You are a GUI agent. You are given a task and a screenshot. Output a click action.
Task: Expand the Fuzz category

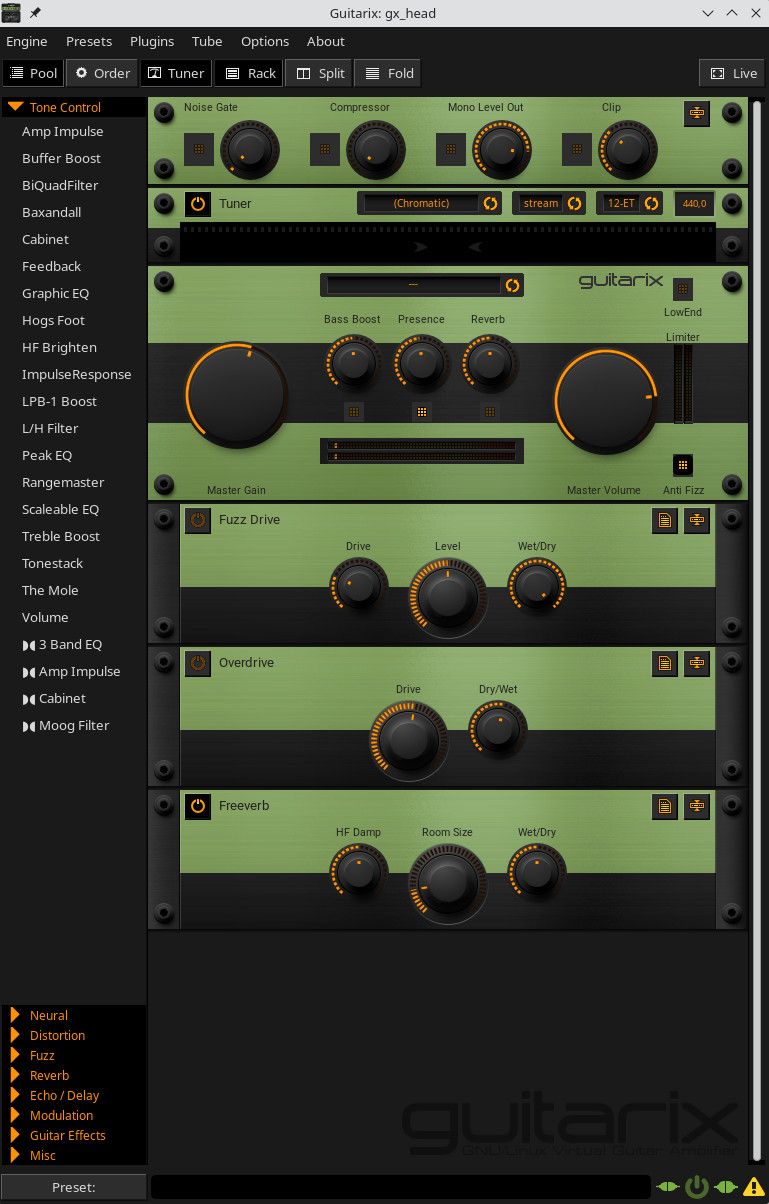[x=73, y=1055]
